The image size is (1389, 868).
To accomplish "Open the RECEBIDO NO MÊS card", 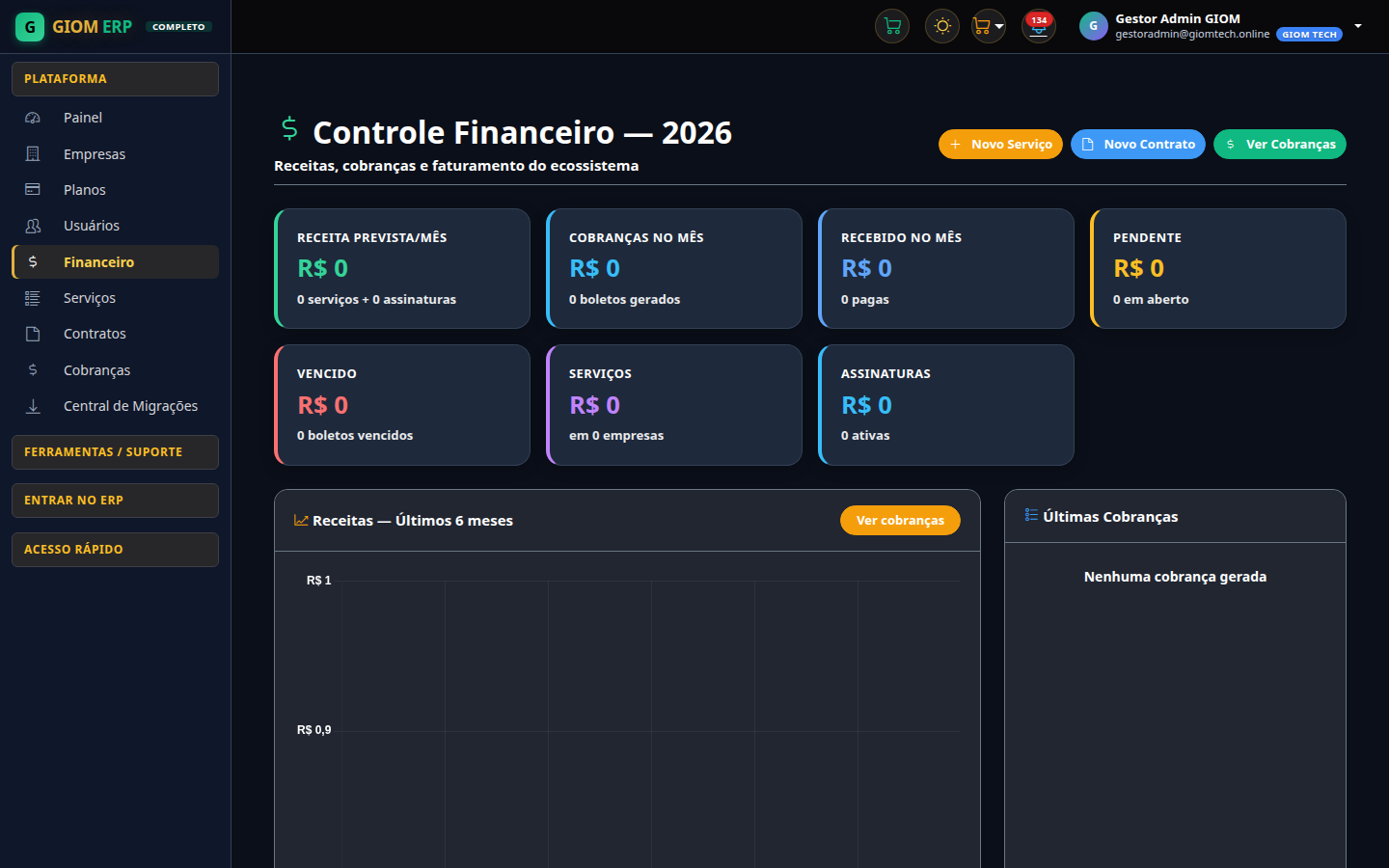I will pos(946,269).
